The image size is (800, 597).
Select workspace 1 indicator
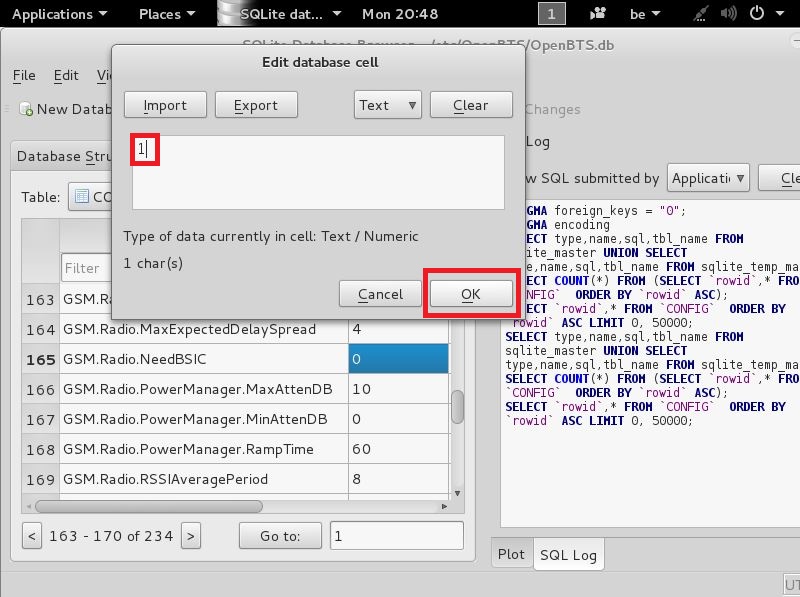click(x=552, y=14)
